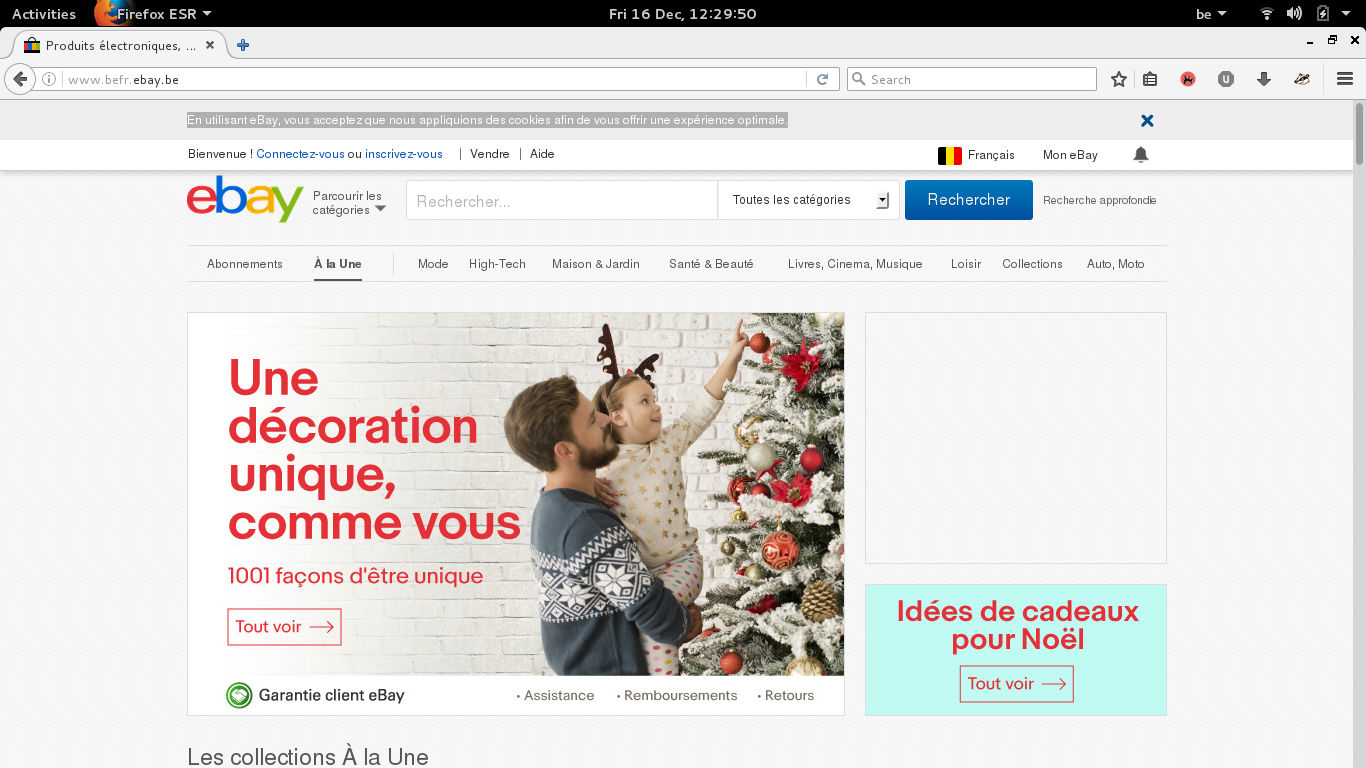This screenshot has height=768, width=1366.
Task: Click the eBay logo to return home
Action: pos(243,199)
